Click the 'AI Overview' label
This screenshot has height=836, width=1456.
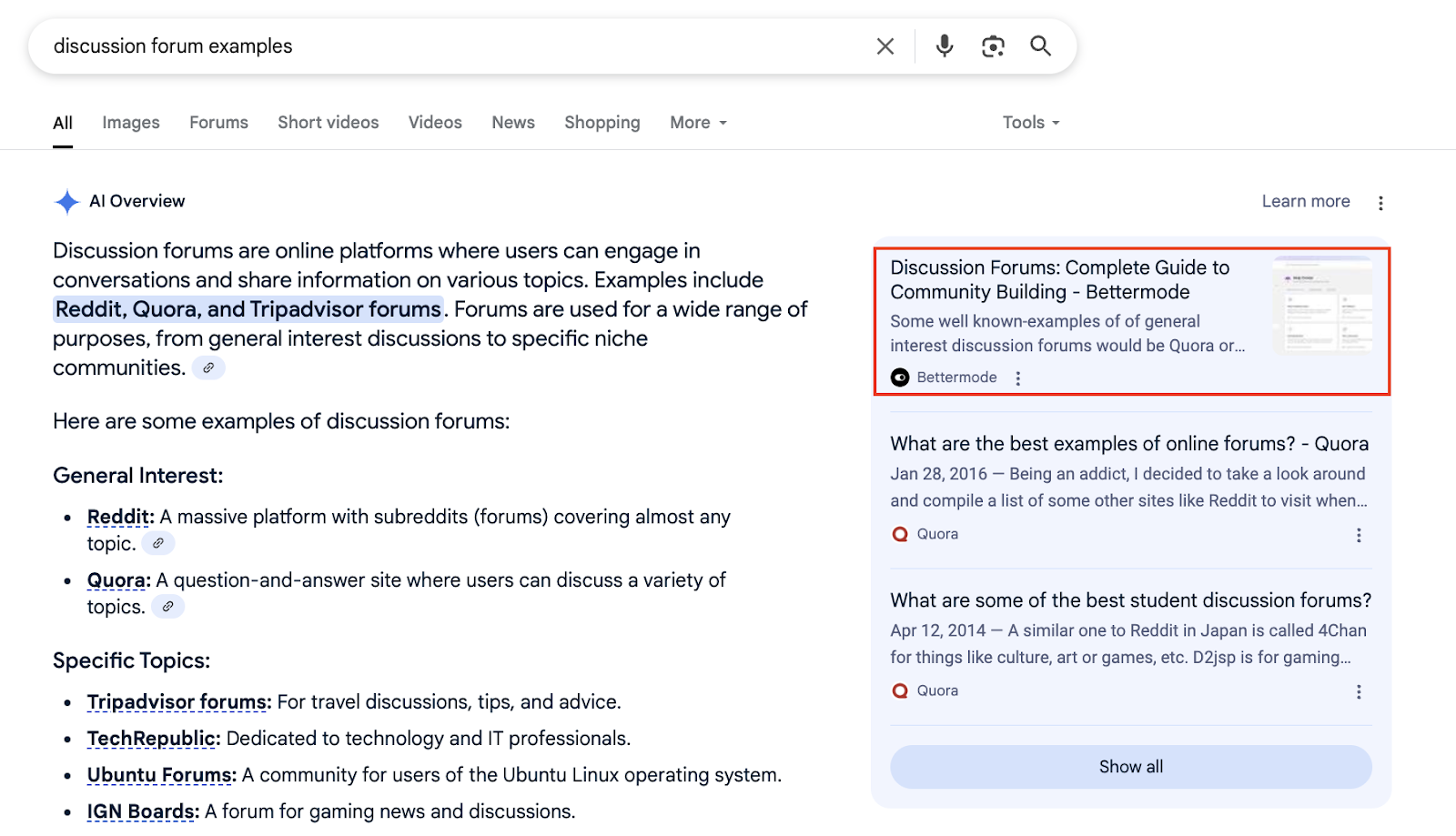tap(137, 201)
